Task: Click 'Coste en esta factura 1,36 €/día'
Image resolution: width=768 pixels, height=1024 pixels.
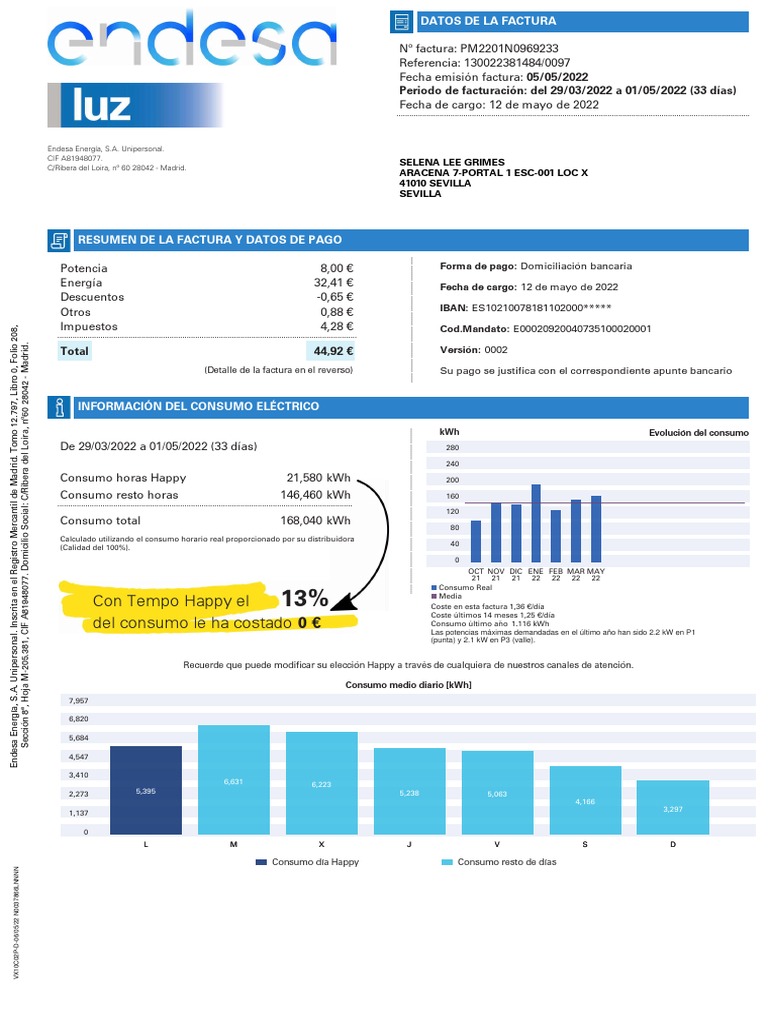Action: pyautogui.click(x=487, y=607)
